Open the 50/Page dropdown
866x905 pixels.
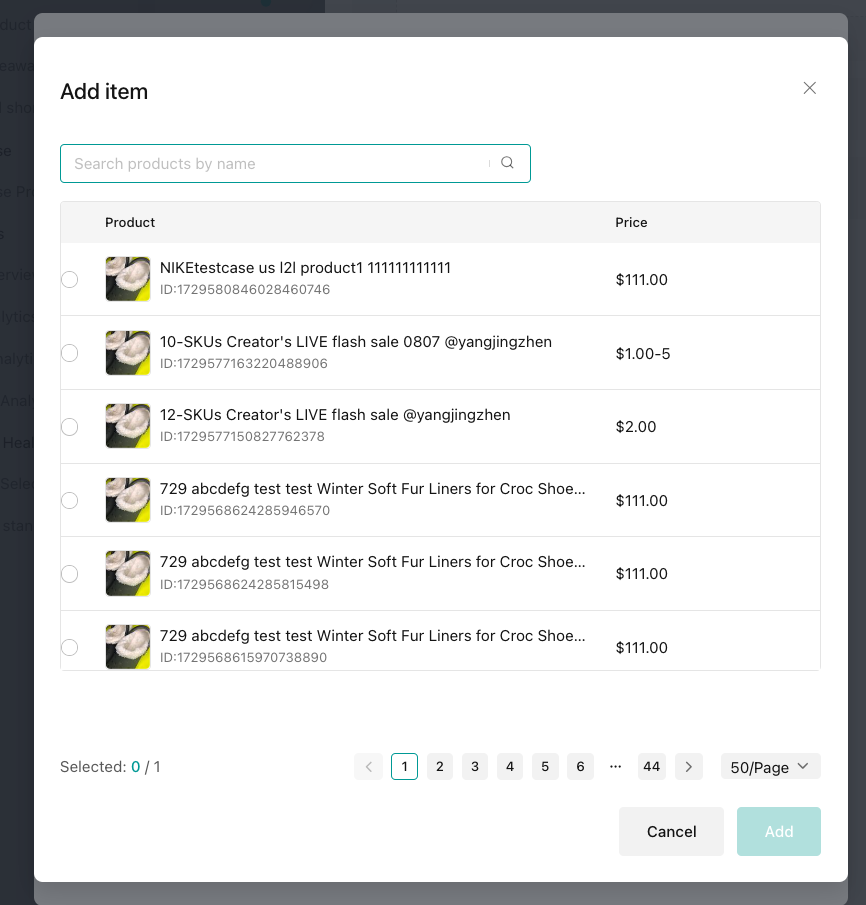tap(770, 767)
